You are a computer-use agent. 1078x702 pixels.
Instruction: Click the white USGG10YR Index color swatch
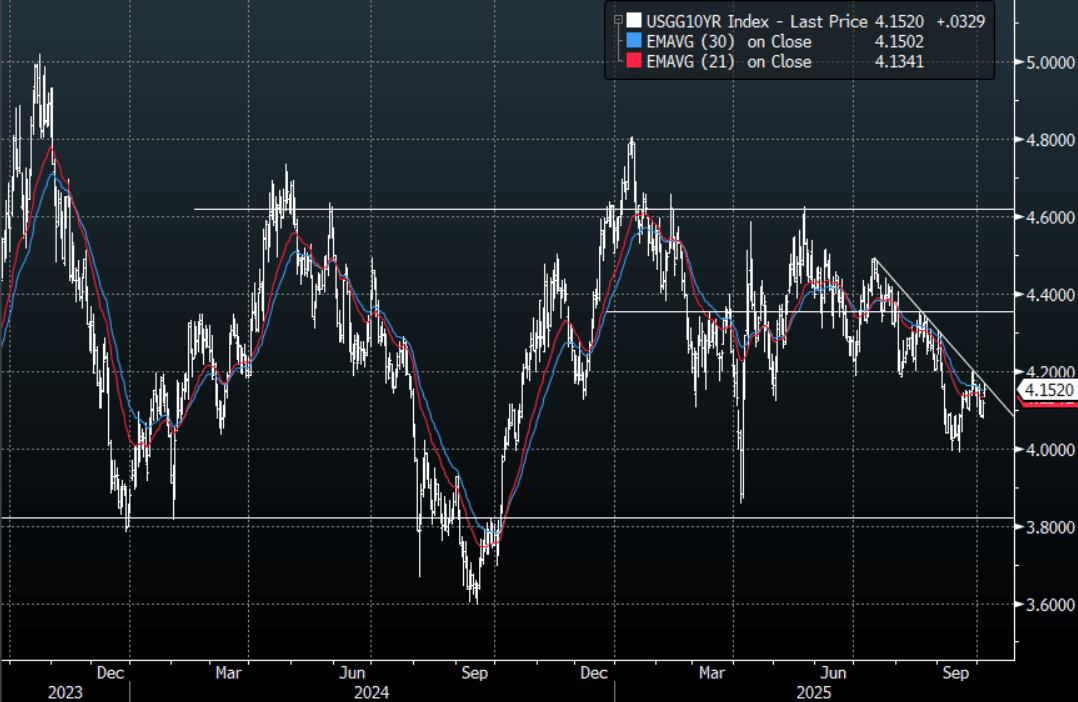[x=633, y=20]
